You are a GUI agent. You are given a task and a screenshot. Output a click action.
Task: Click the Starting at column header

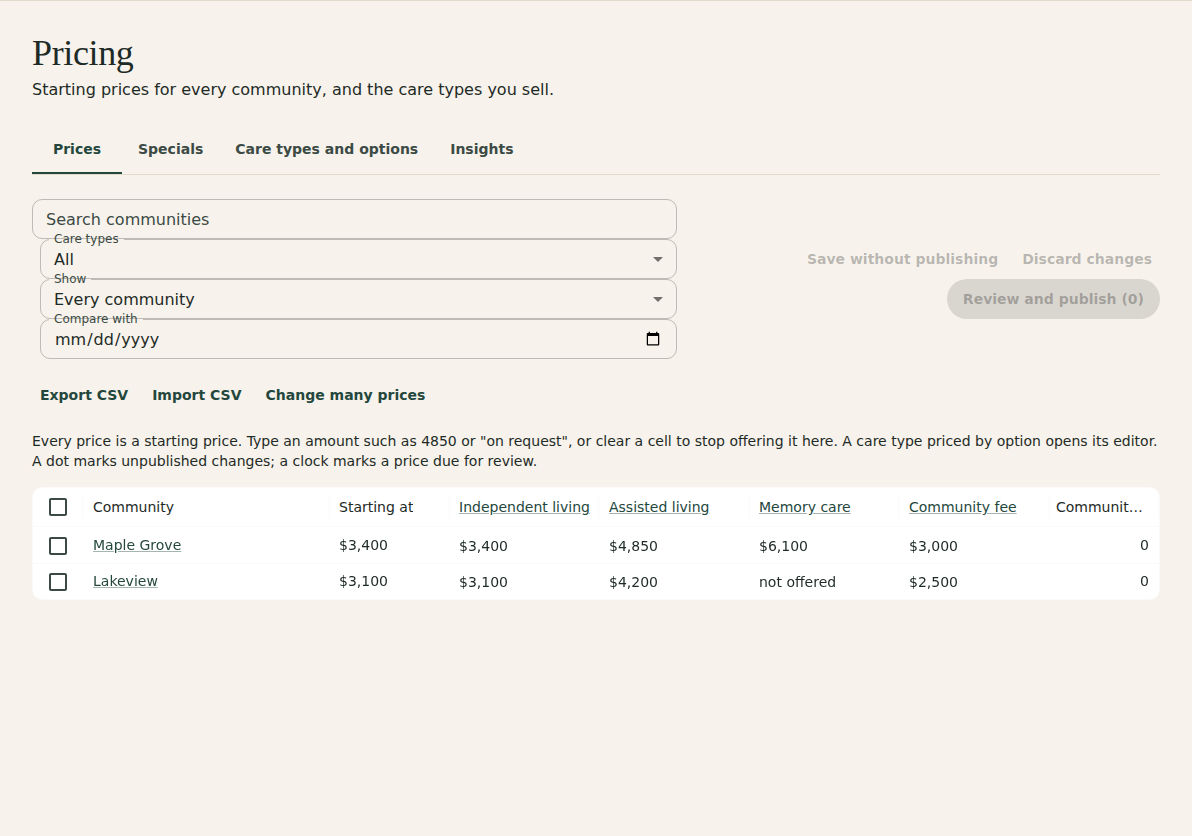[376, 507]
